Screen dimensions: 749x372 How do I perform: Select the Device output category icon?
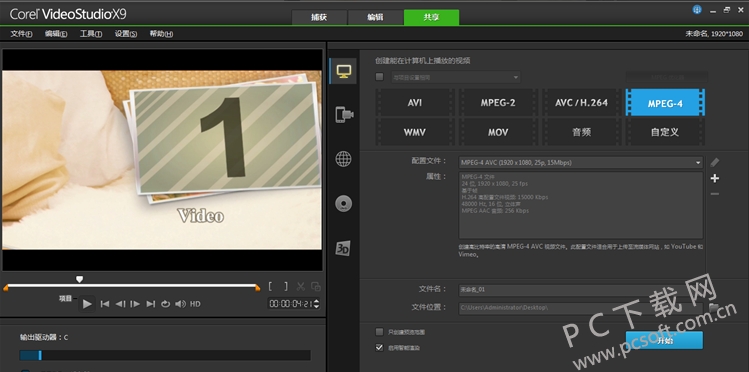pos(344,115)
